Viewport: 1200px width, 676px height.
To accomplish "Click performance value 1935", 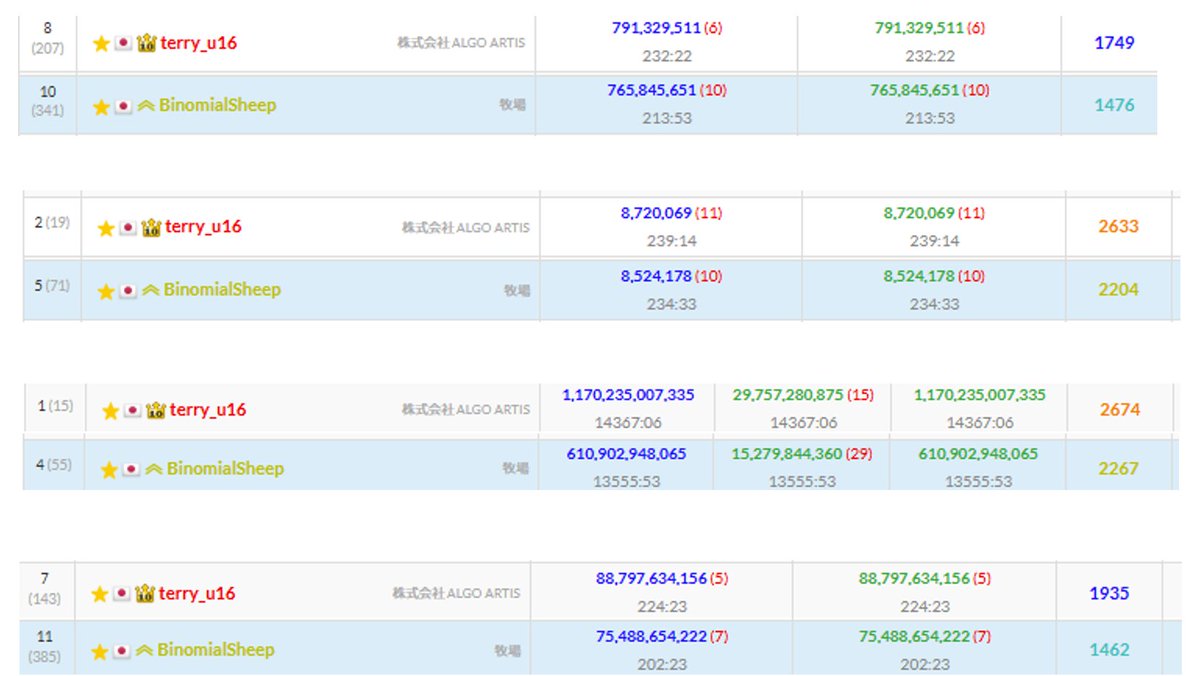I will pyautogui.click(x=1109, y=594).
